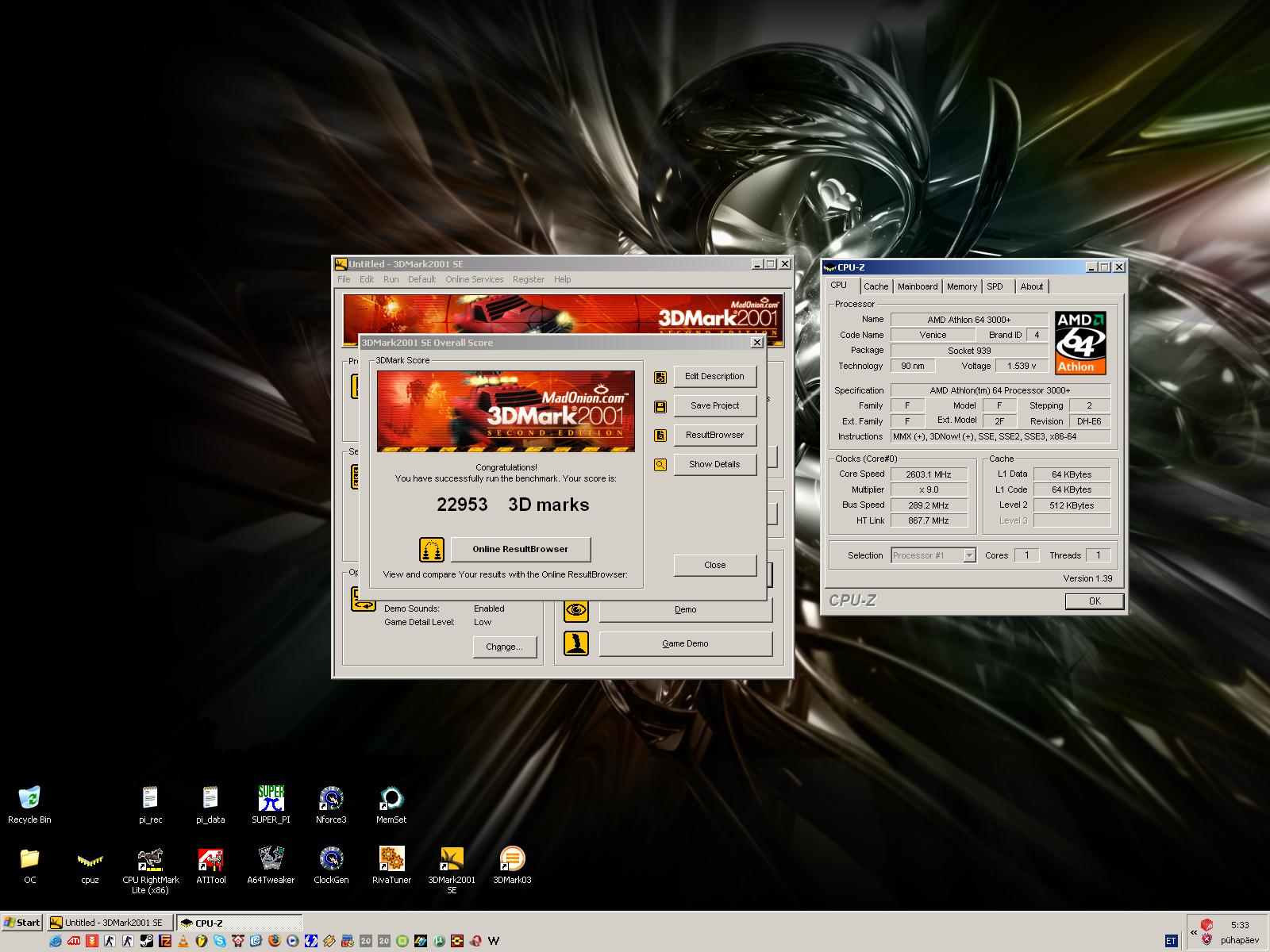Select the Nforce3 desktop icon

[331, 804]
